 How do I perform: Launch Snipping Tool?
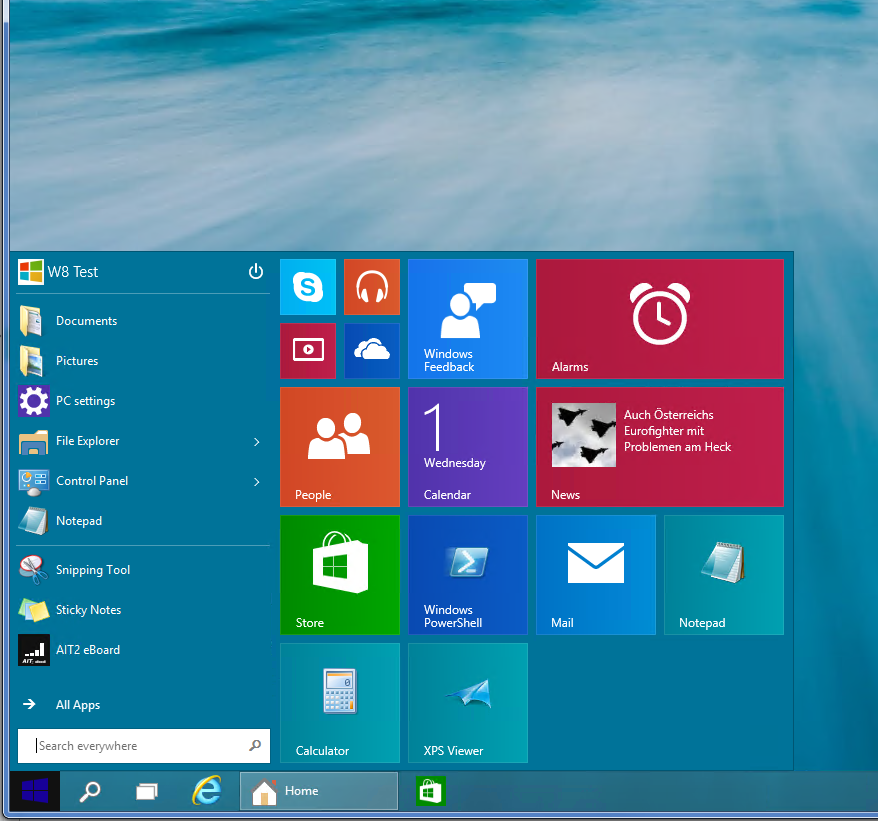(x=143, y=570)
